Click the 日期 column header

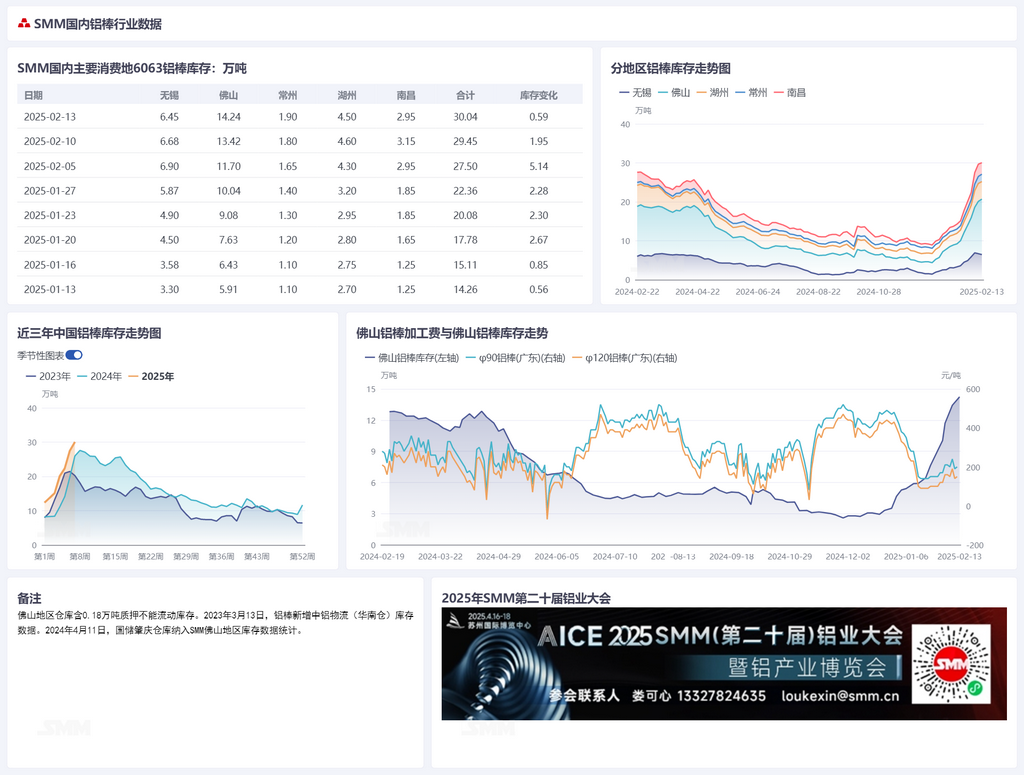click(33, 95)
